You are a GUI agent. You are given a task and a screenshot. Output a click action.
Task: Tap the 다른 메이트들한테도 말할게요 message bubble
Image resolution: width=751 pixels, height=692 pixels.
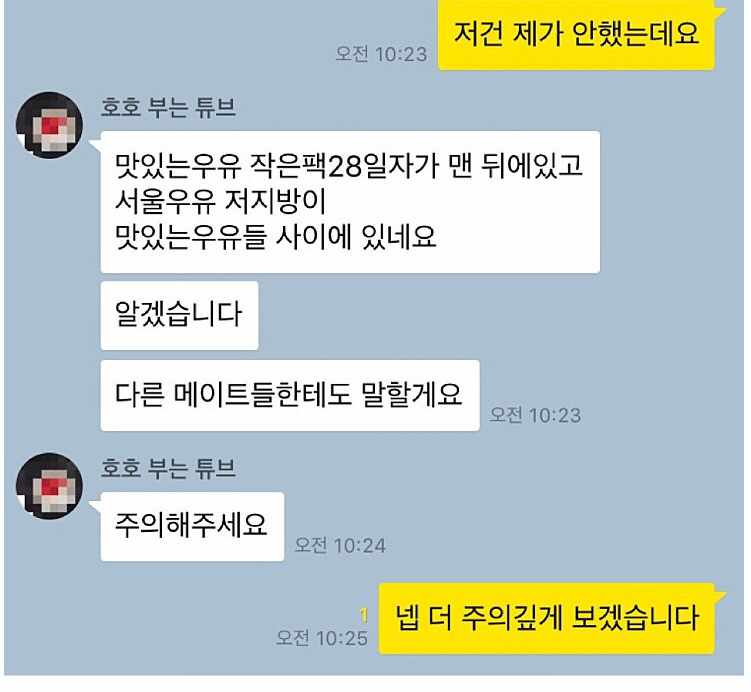290,395
